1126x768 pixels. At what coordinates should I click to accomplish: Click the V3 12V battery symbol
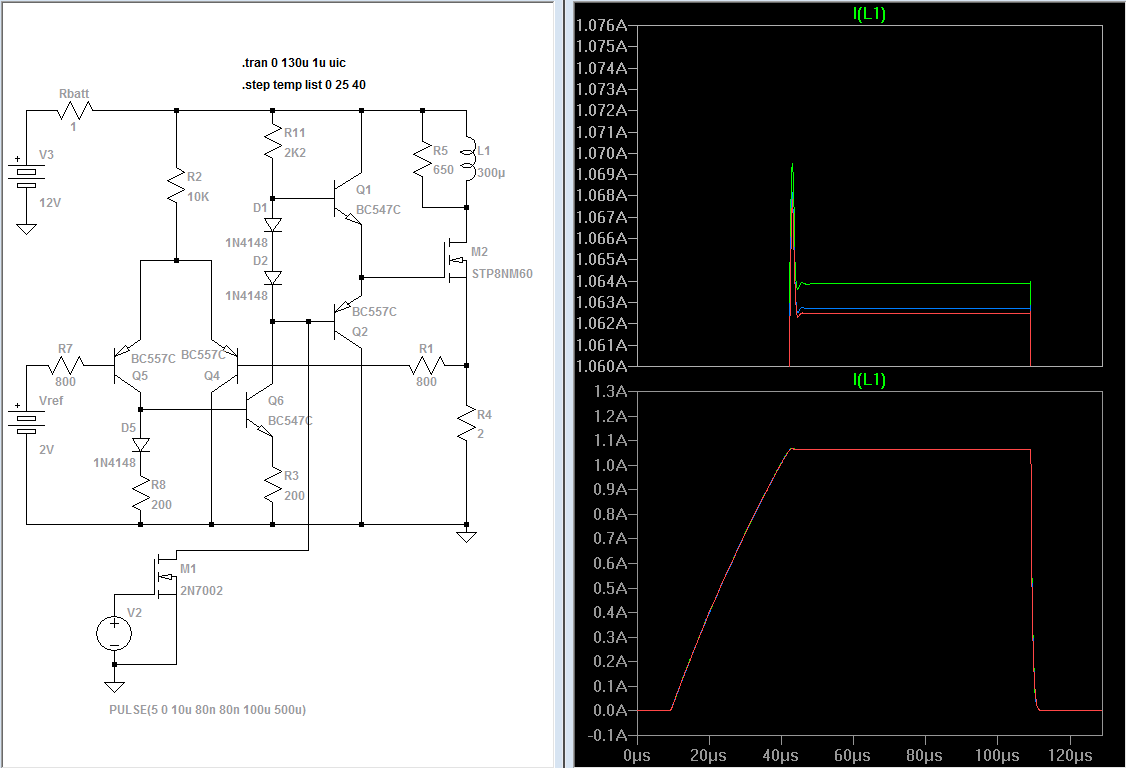[x=27, y=173]
